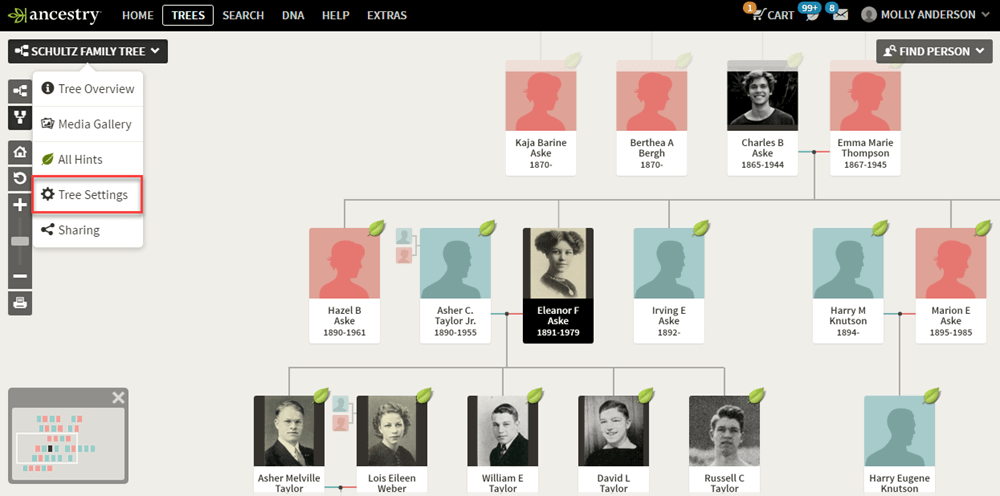Click the print tree icon
This screenshot has height=496, width=1000.
(20, 302)
